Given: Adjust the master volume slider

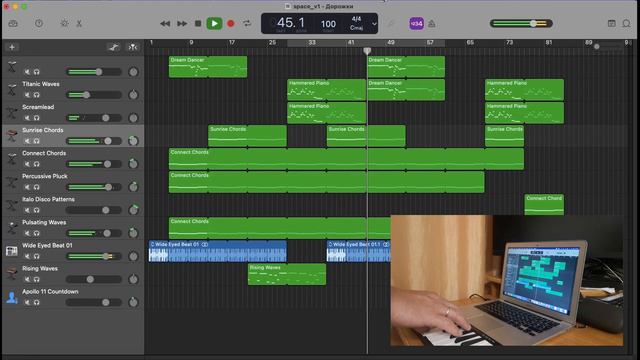Looking at the screenshot, I should [521, 24].
